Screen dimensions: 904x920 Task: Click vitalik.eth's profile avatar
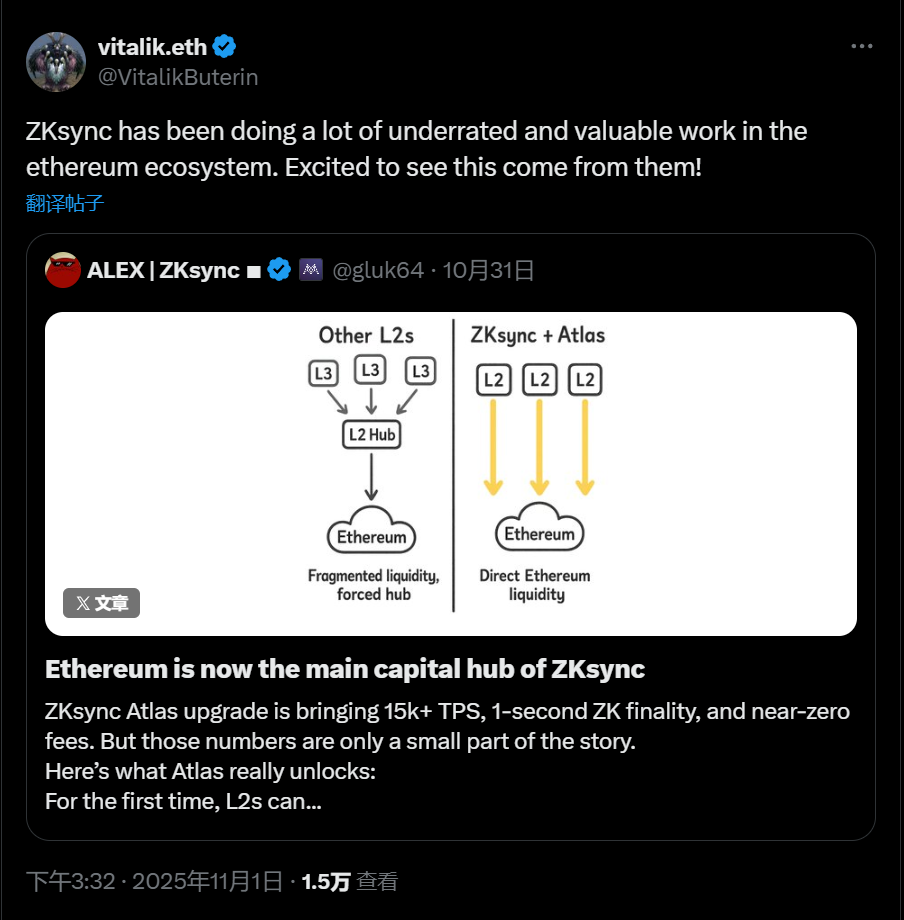[56, 61]
